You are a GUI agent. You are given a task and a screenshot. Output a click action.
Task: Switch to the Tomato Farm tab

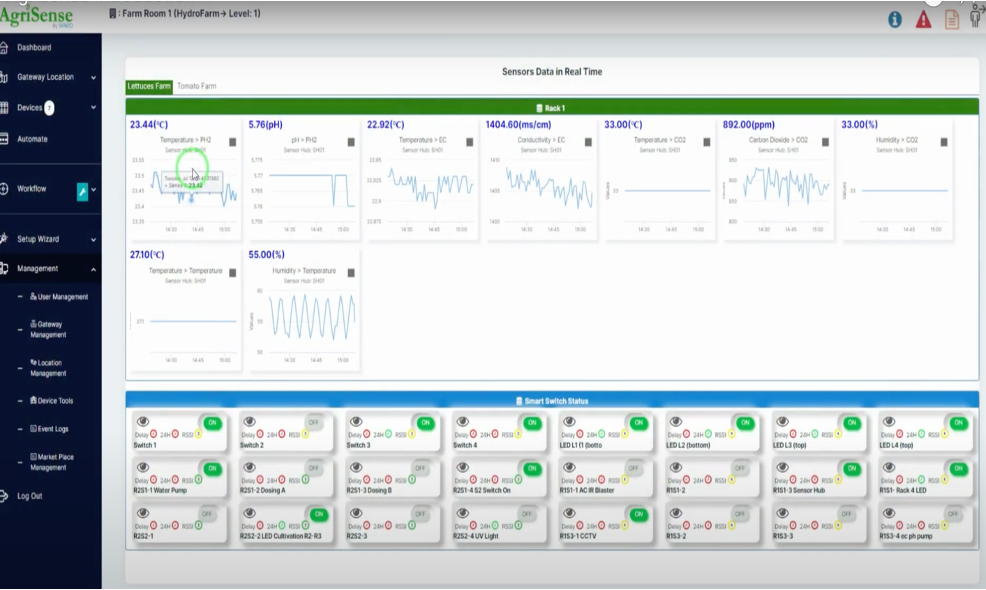tap(196, 86)
